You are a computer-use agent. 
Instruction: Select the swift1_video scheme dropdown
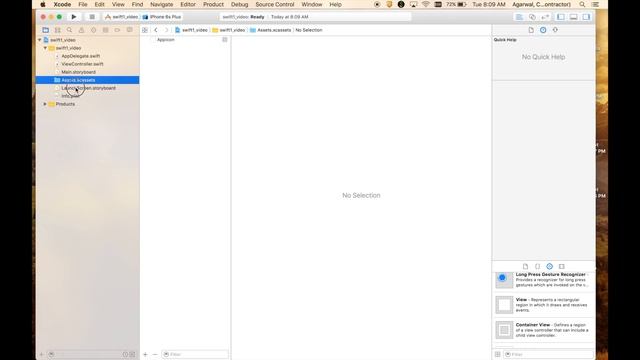pyautogui.click(x=121, y=17)
